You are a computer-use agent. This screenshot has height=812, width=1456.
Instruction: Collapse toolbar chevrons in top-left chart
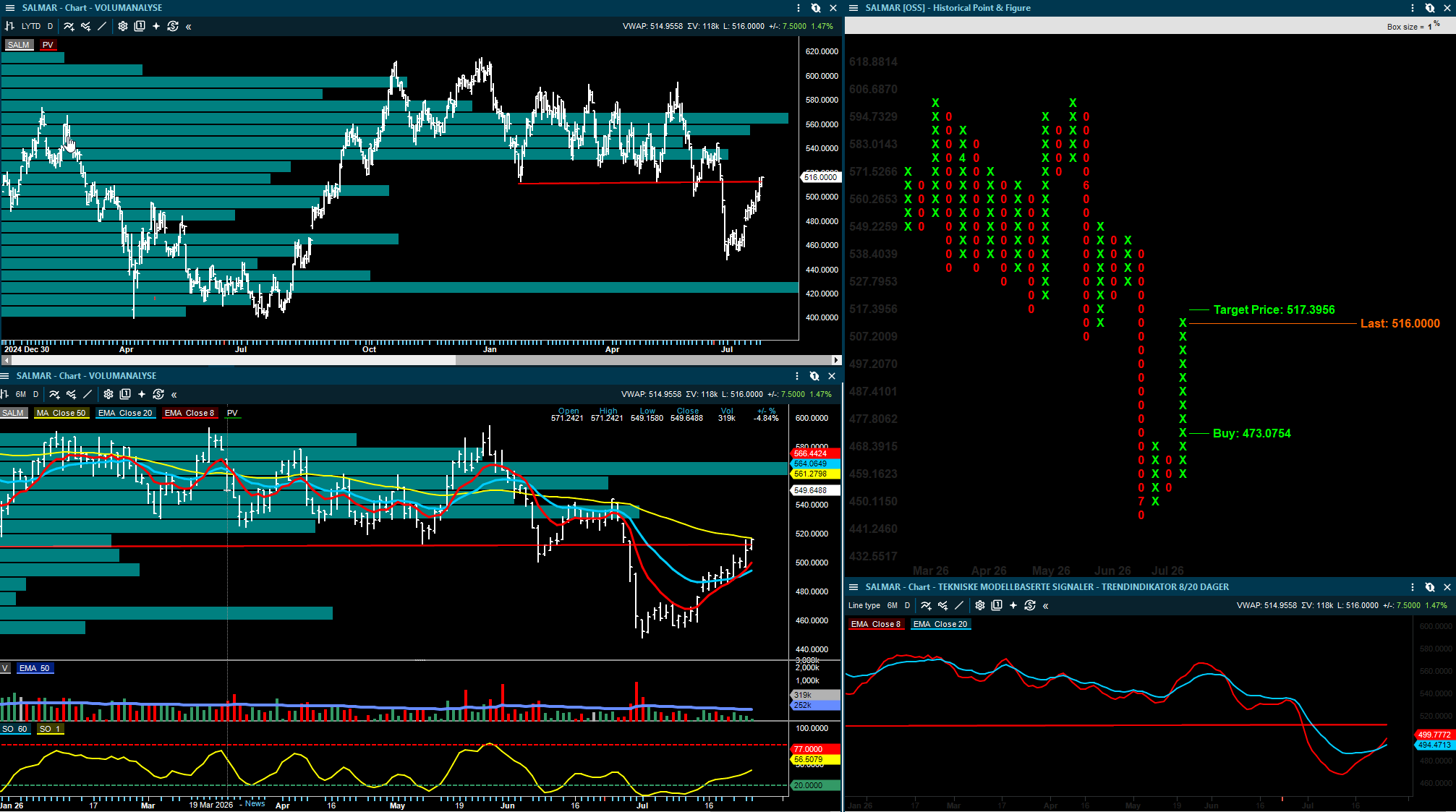tap(189, 27)
